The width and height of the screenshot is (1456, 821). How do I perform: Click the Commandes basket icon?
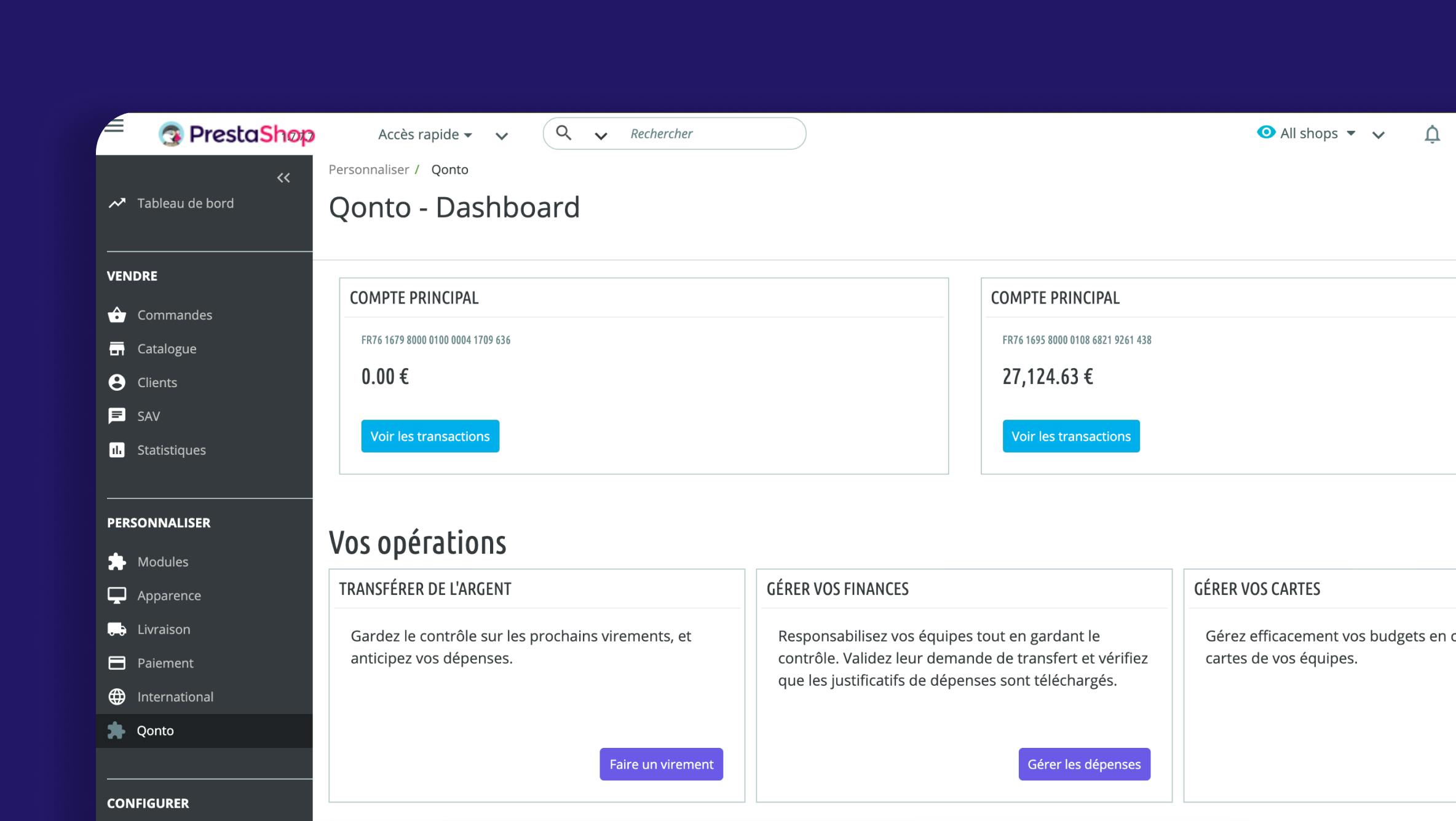tap(117, 315)
